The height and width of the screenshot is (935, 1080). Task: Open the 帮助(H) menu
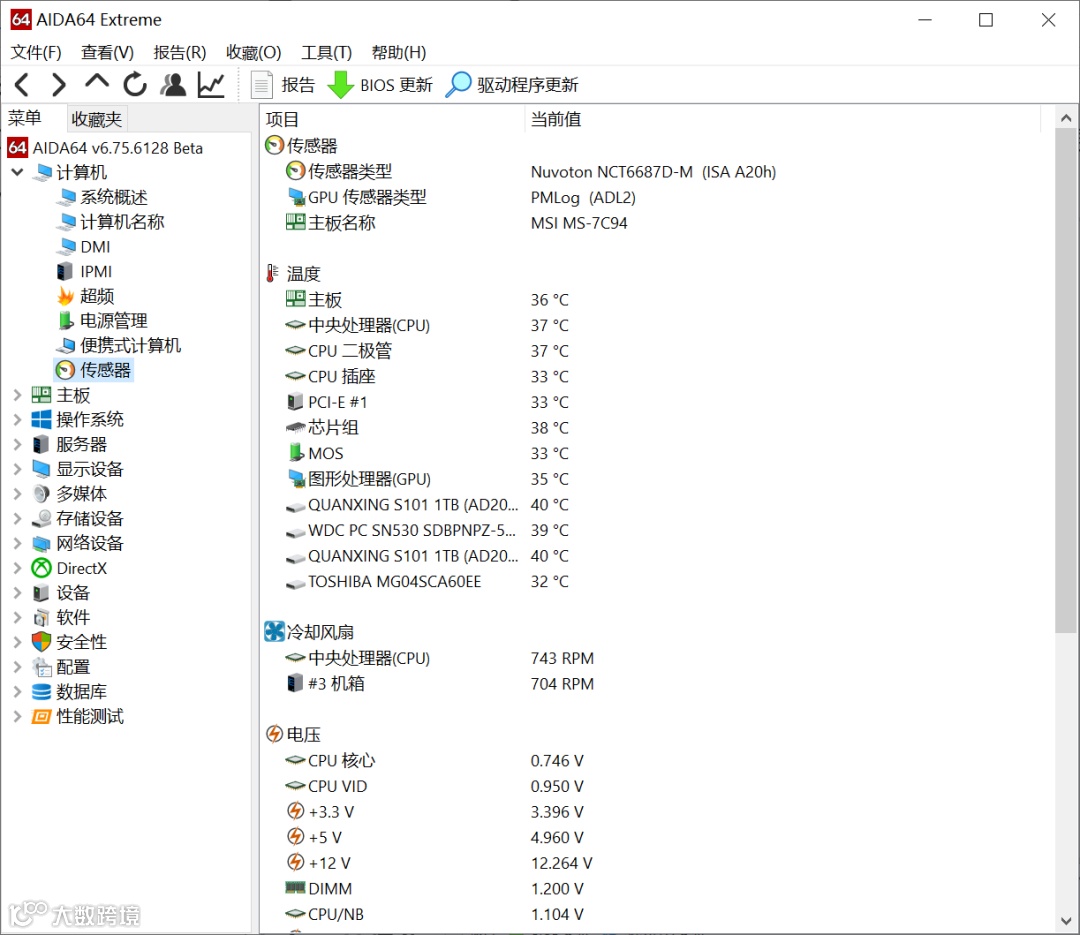click(399, 52)
